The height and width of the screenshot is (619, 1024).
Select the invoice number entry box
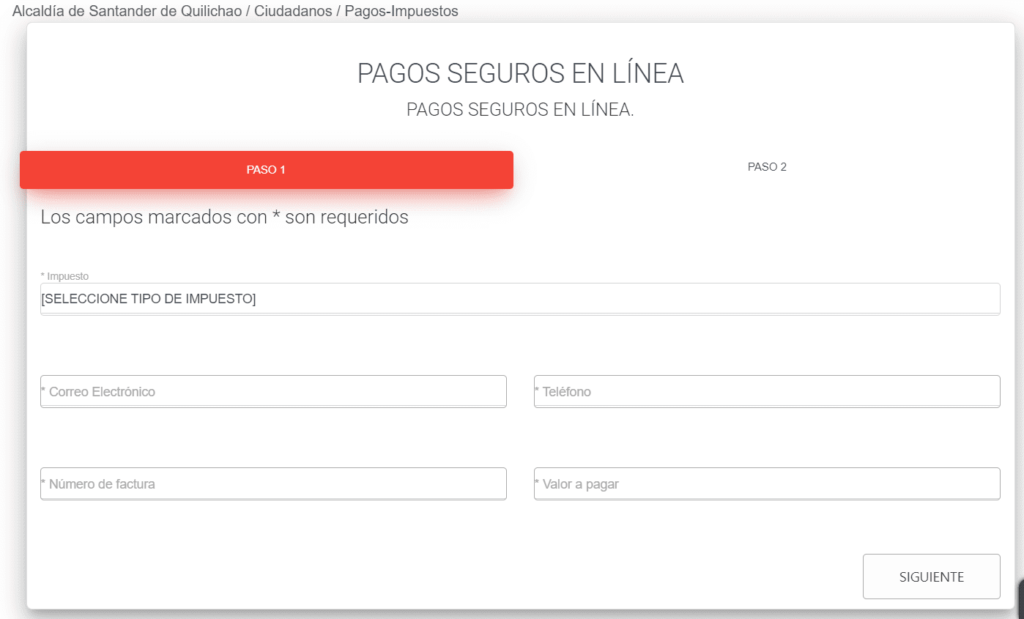pos(272,483)
